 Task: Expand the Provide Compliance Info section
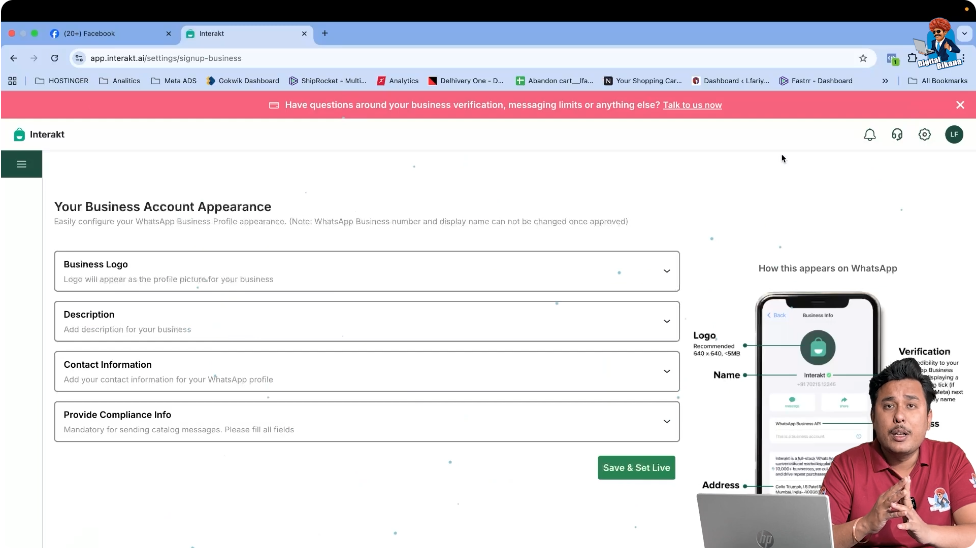coord(367,422)
